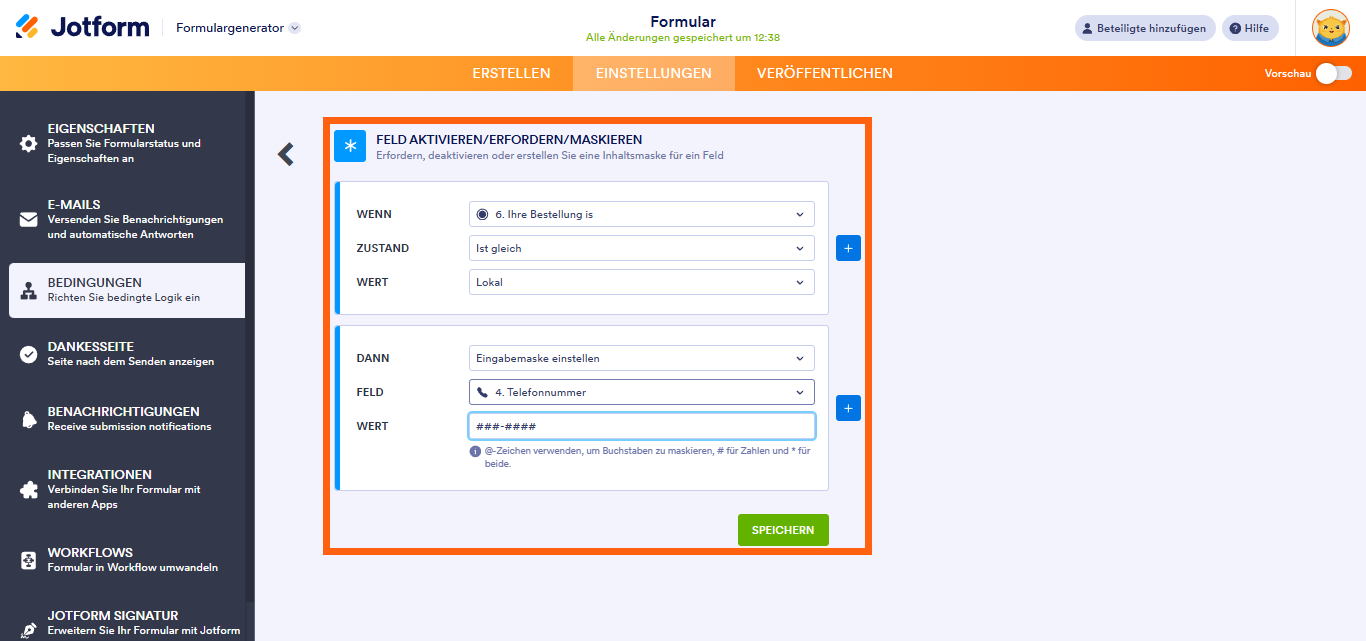Viewport: 1366px width, 641px height.
Task: Open the ZUSTAND 'Ist gleich' dropdown
Action: tap(641, 248)
